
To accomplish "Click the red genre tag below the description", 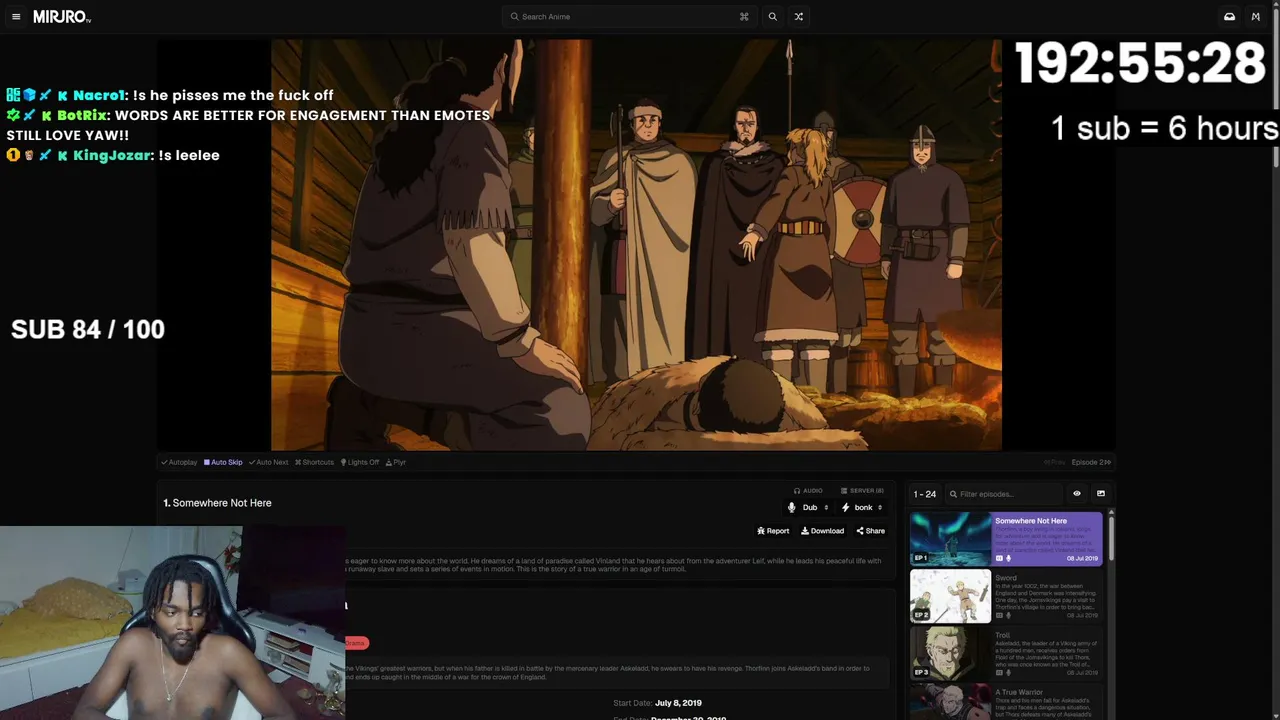I will point(357,643).
